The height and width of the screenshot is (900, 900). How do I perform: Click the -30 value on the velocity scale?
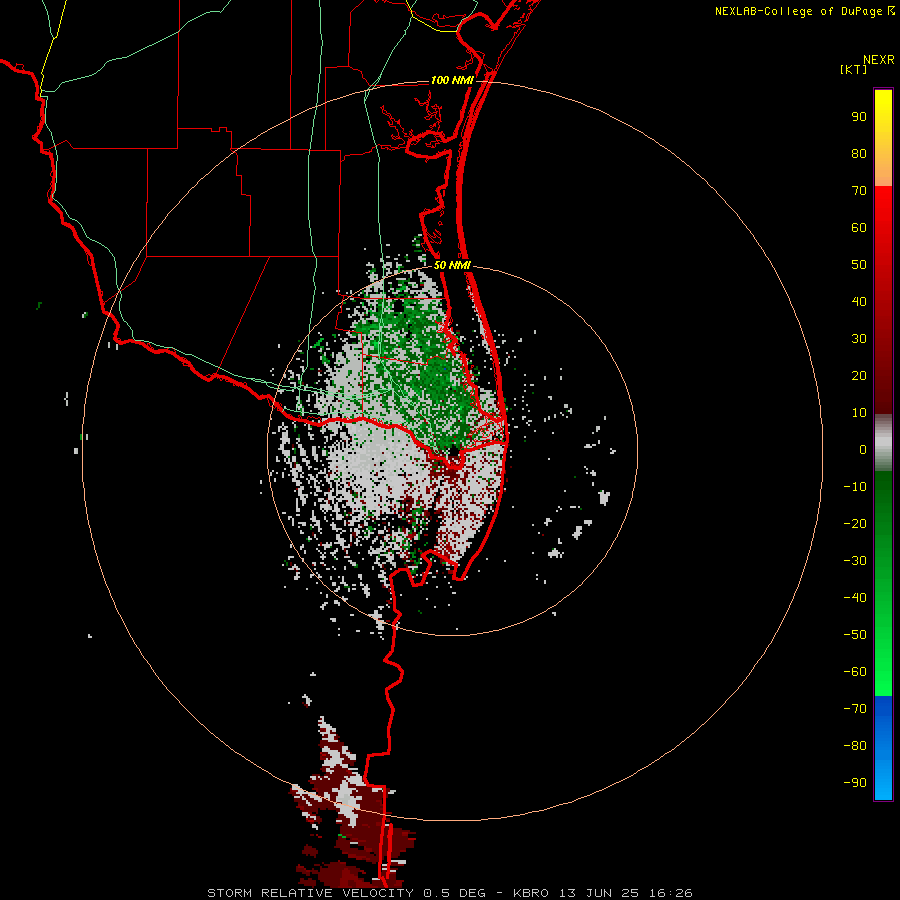[x=855, y=561]
